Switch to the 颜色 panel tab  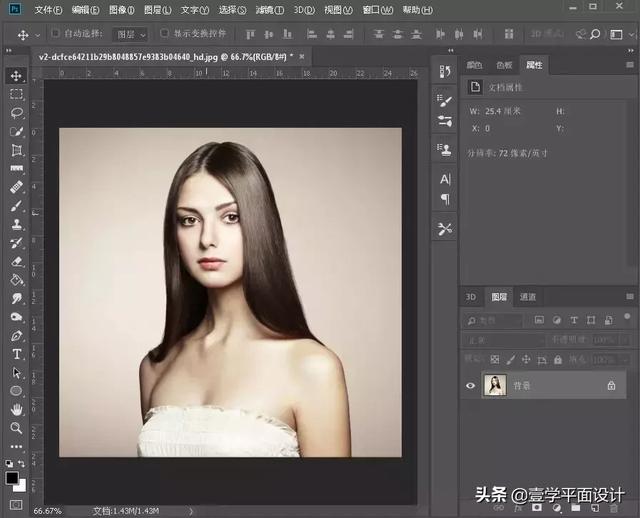click(475, 65)
